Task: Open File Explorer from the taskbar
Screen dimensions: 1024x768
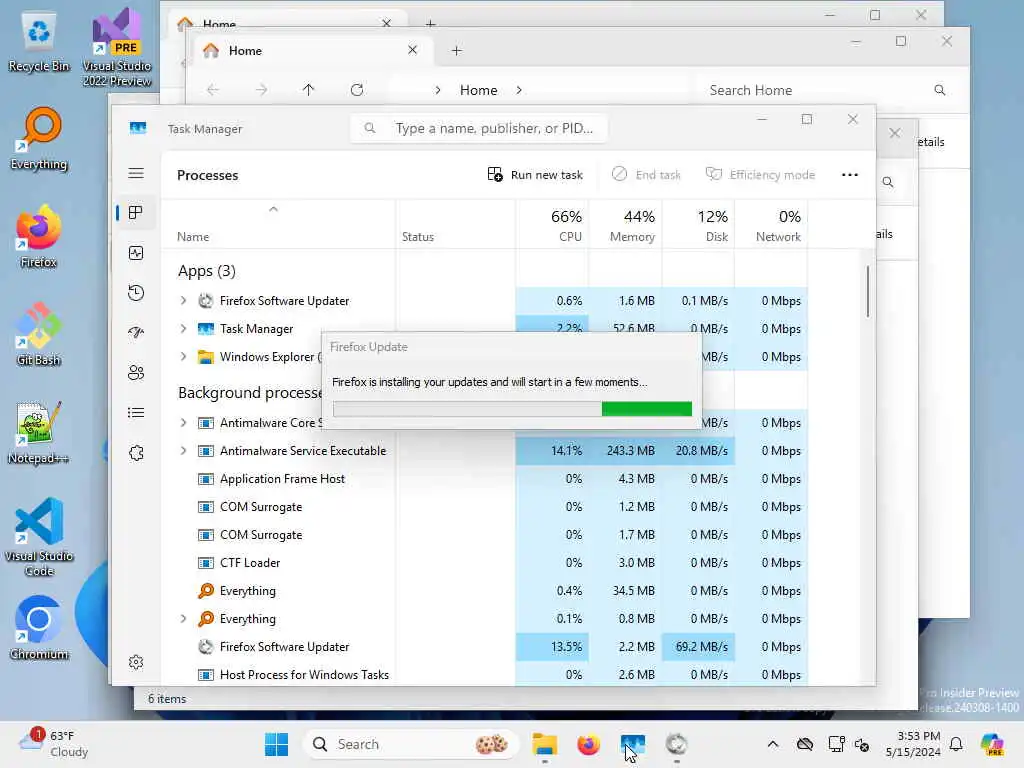Action: tap(545, 744)
